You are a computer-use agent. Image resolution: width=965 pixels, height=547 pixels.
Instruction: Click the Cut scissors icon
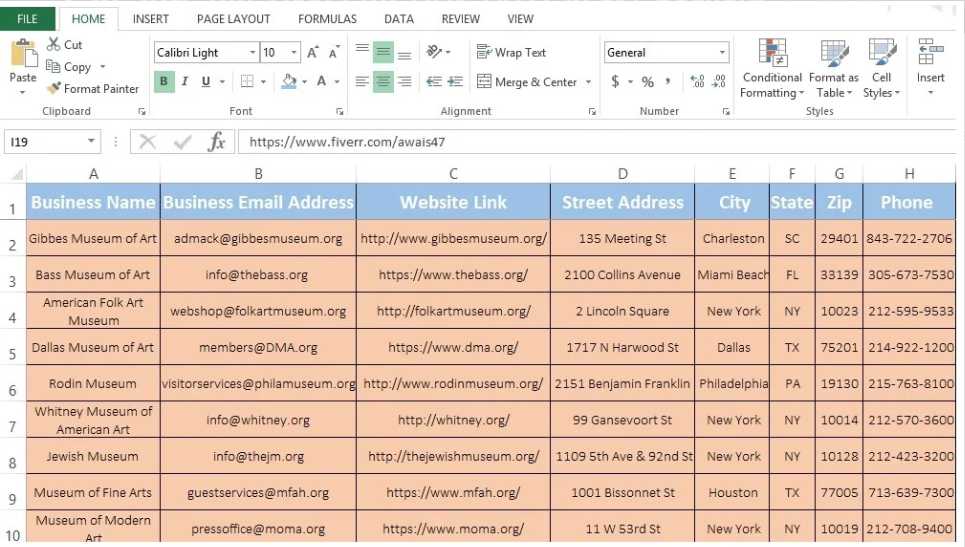54,44
